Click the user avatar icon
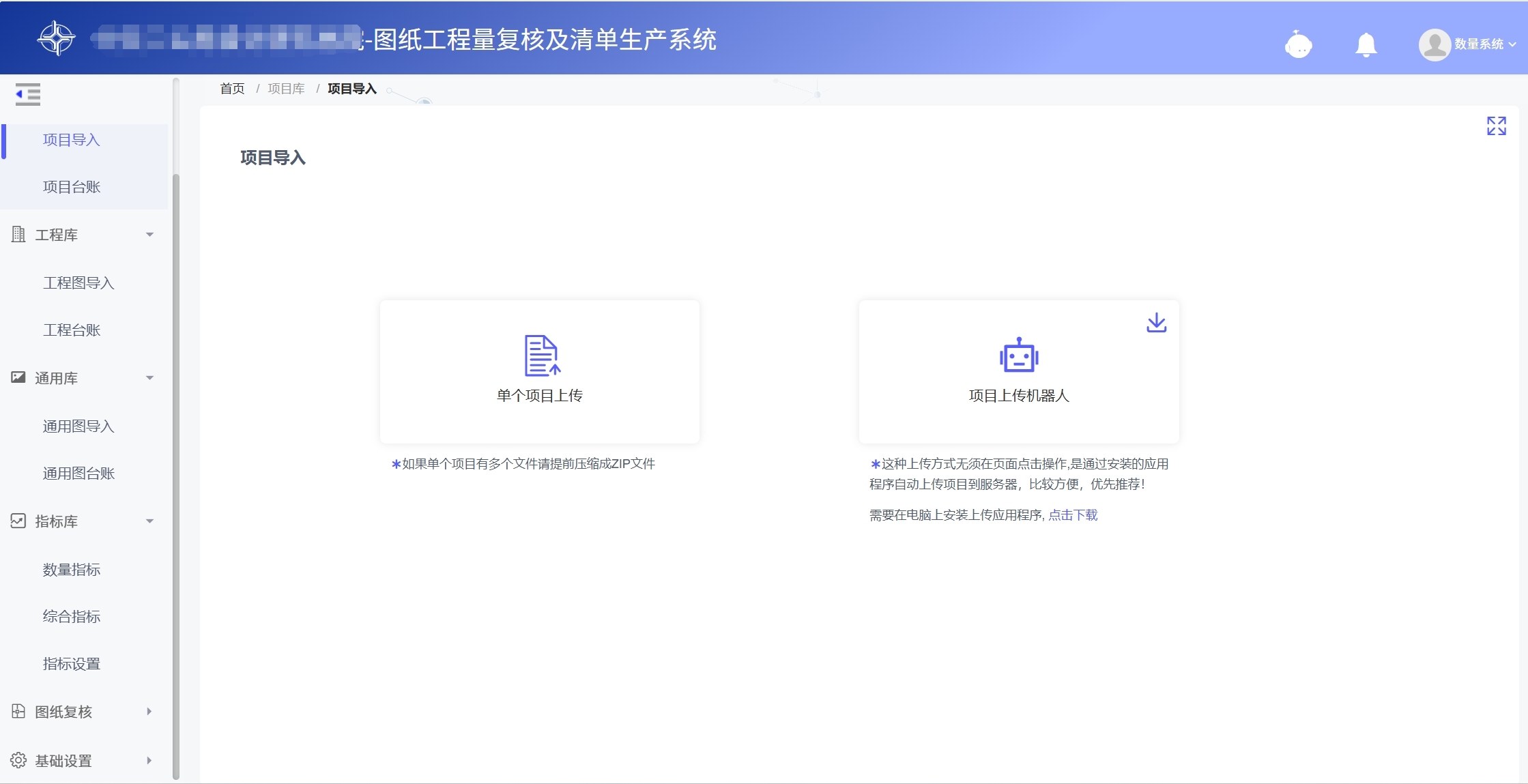Screen dimensions: 1528x784 pyautogui.click(x=1434, y=45)
